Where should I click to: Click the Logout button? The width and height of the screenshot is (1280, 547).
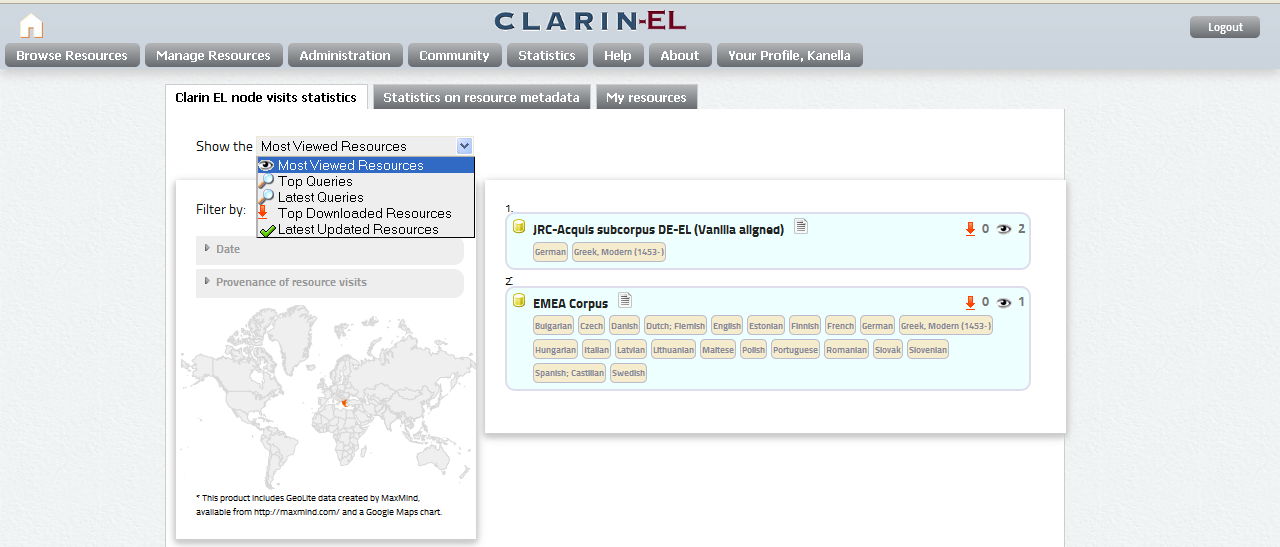tap(1225, 27)
